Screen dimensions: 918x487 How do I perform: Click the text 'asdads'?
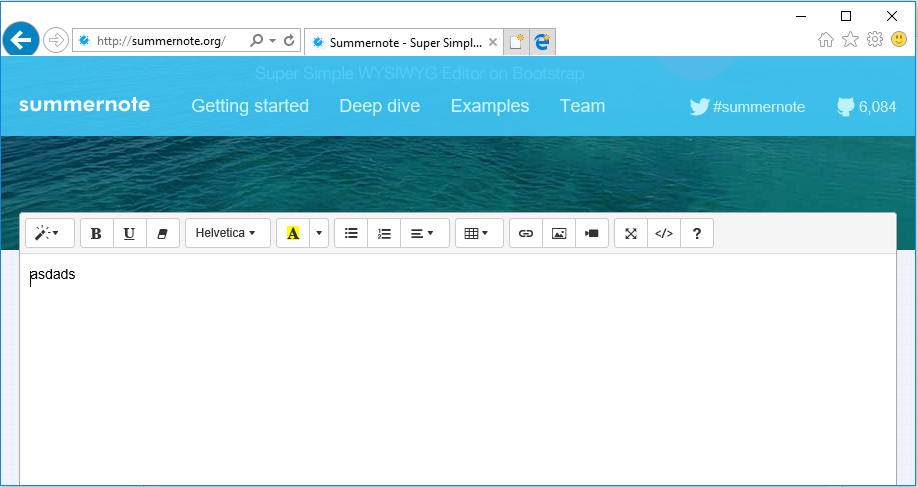pos(53,275)
